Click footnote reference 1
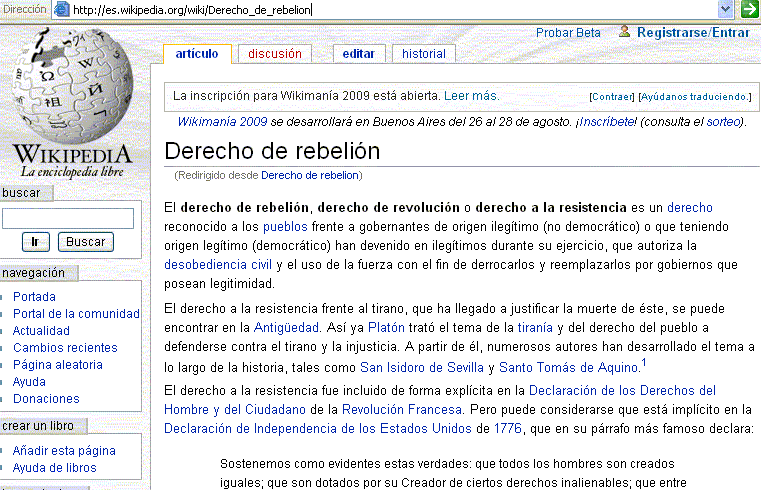The height and width of the screenshot is (490, 761). pos(644,362)
